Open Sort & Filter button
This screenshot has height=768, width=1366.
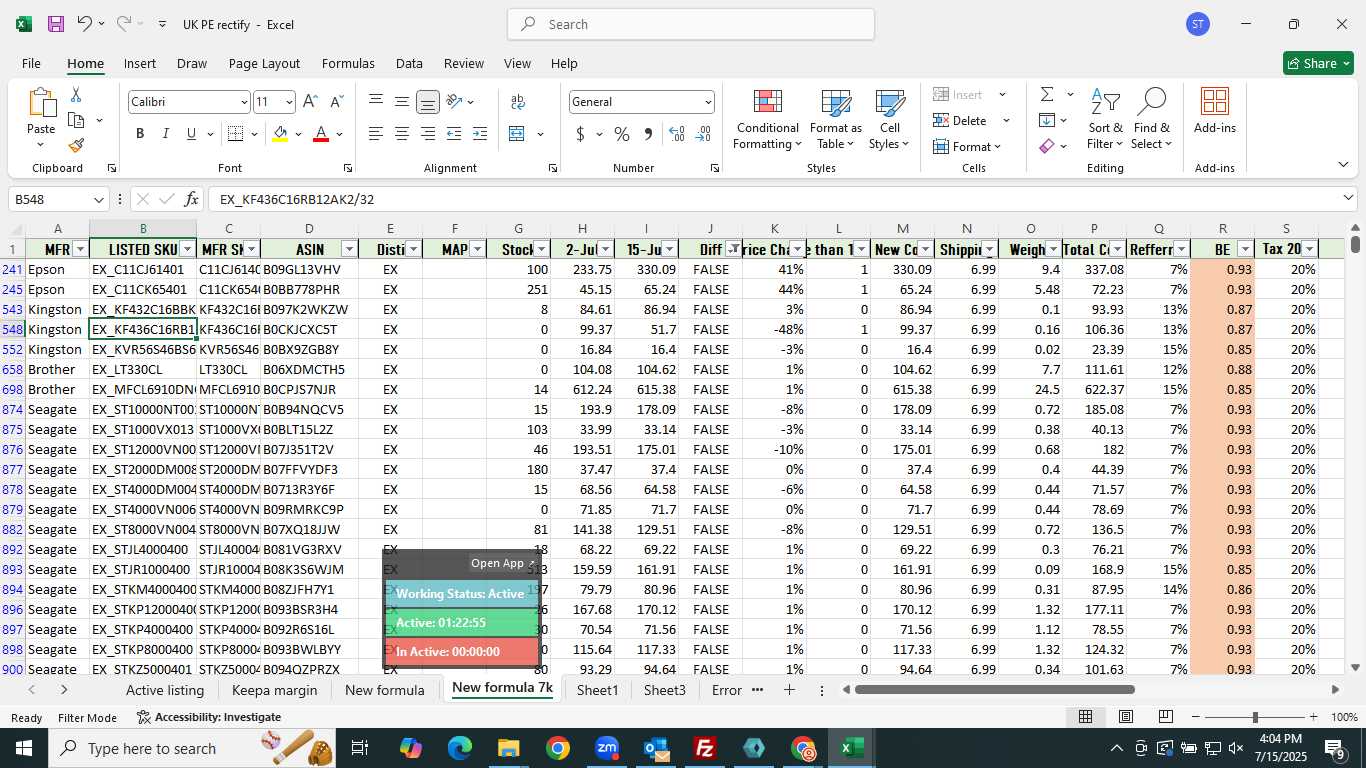tap(1105, 120)
